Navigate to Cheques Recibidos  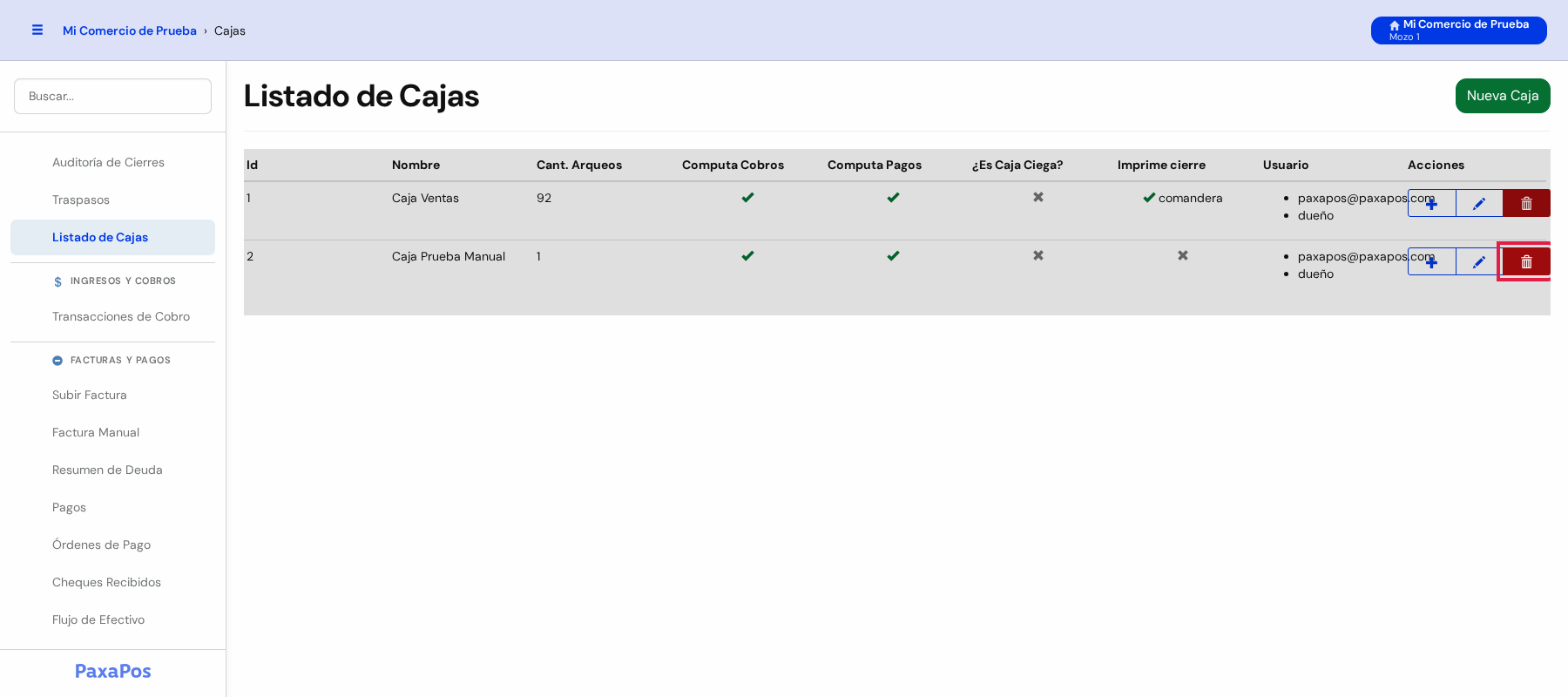[x=112, y=582]
